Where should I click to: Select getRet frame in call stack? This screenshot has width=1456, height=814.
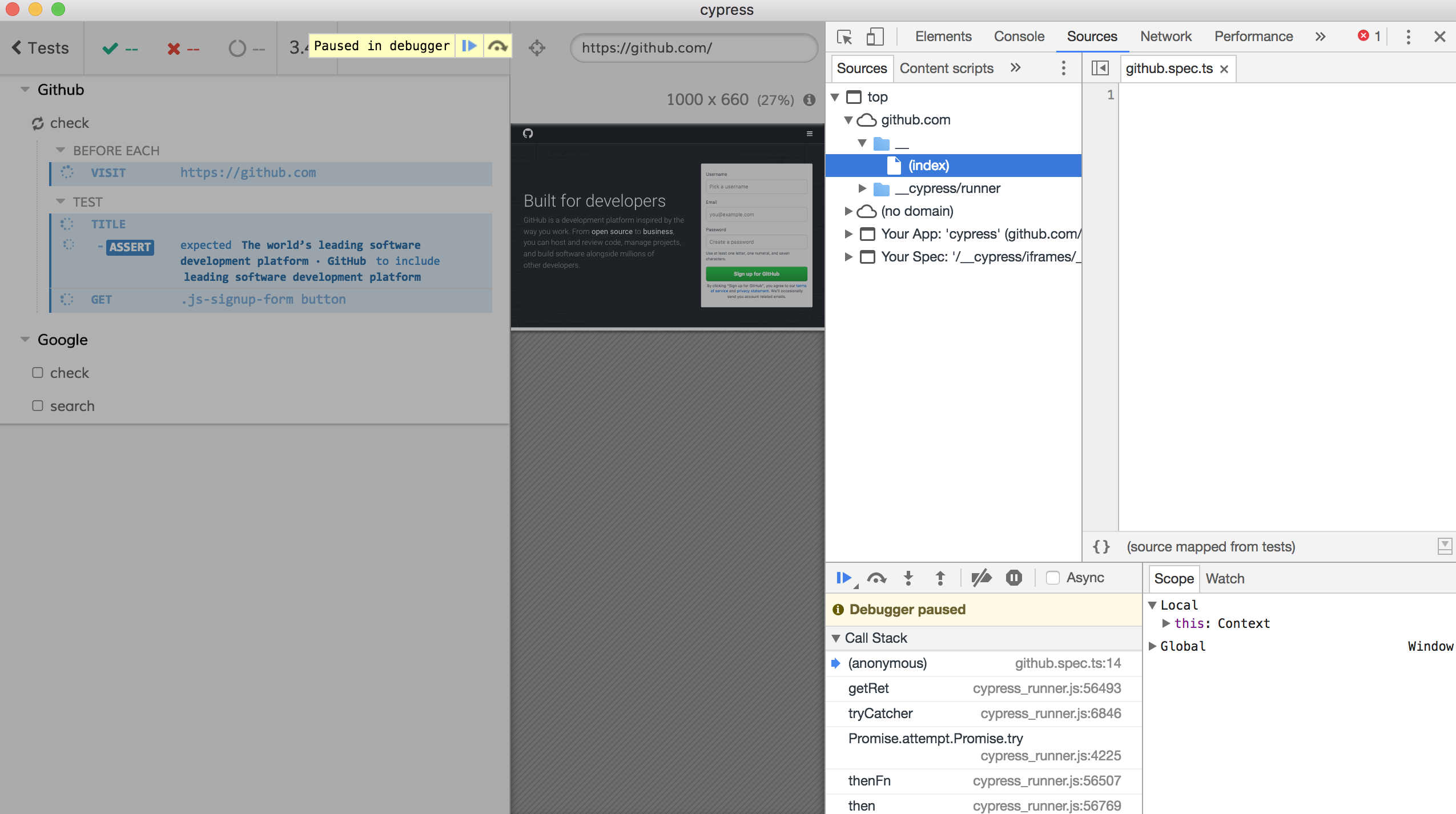tap(984, 688)
